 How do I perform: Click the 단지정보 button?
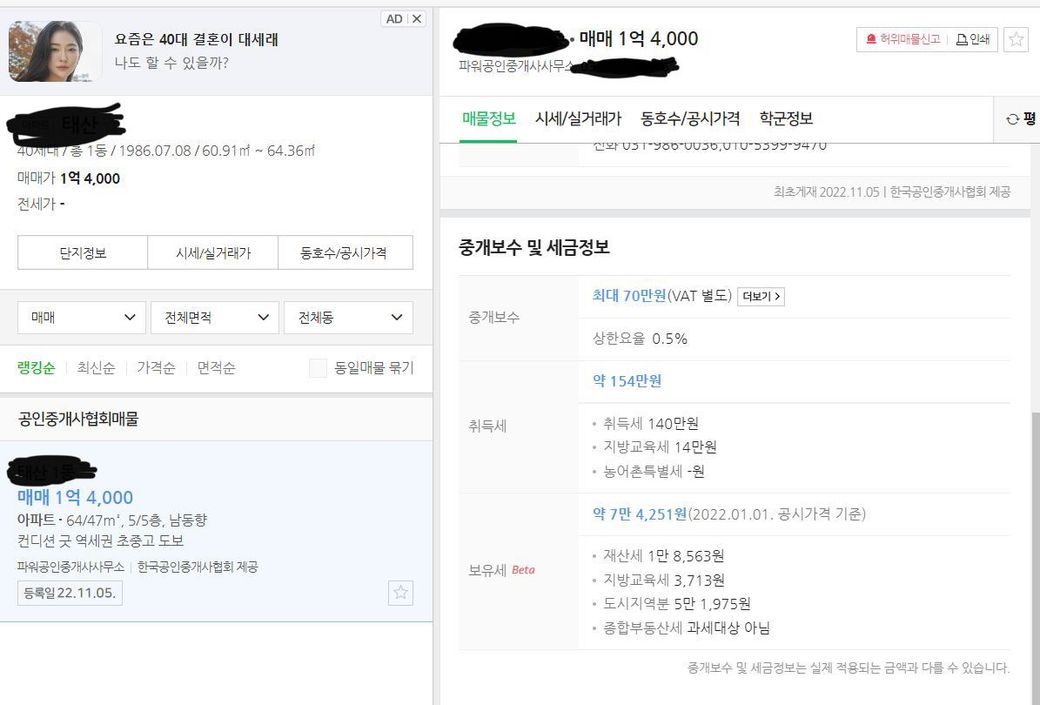(x=82, y=253)
